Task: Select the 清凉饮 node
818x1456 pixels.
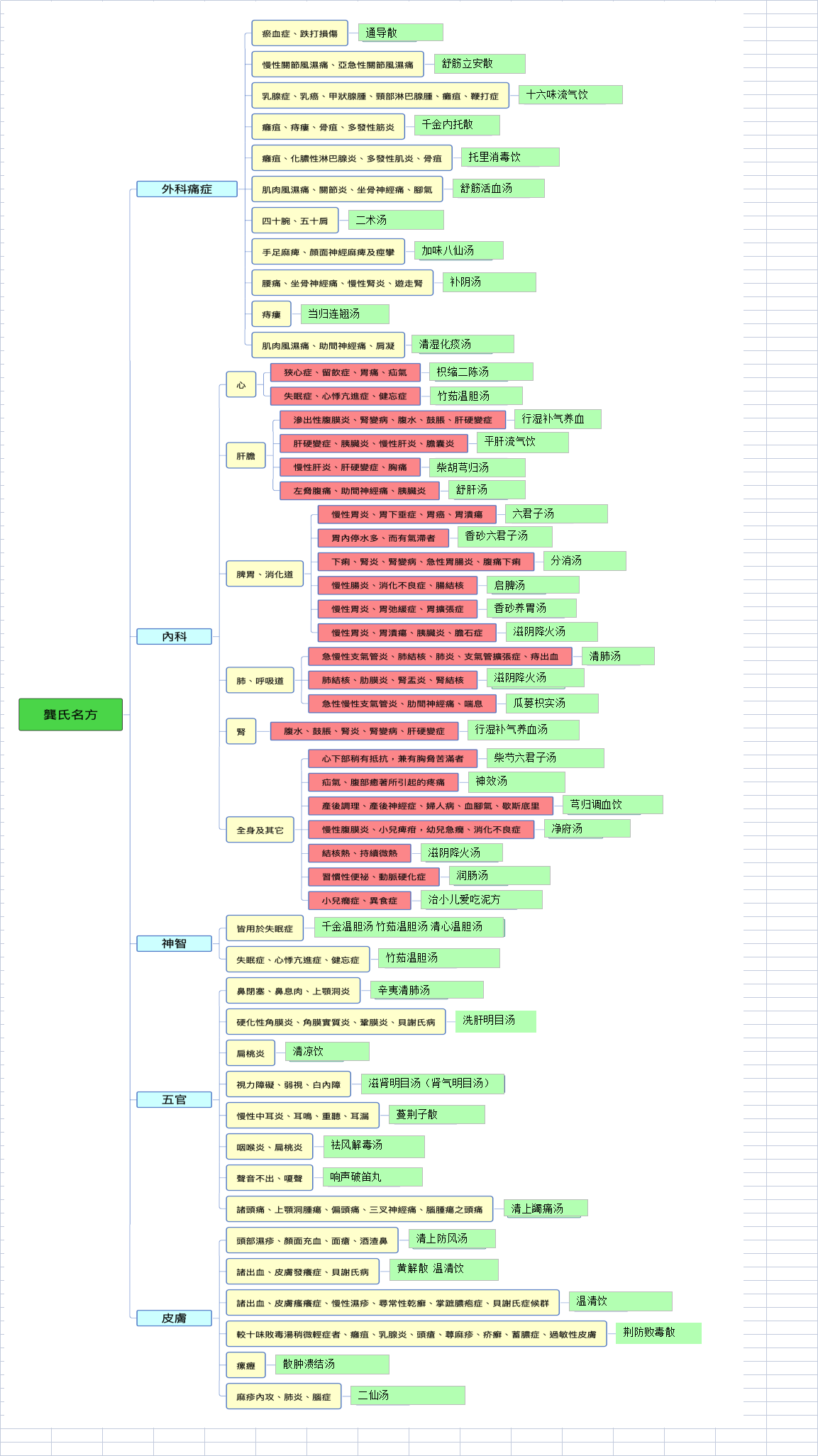Action: [327, 1052]
